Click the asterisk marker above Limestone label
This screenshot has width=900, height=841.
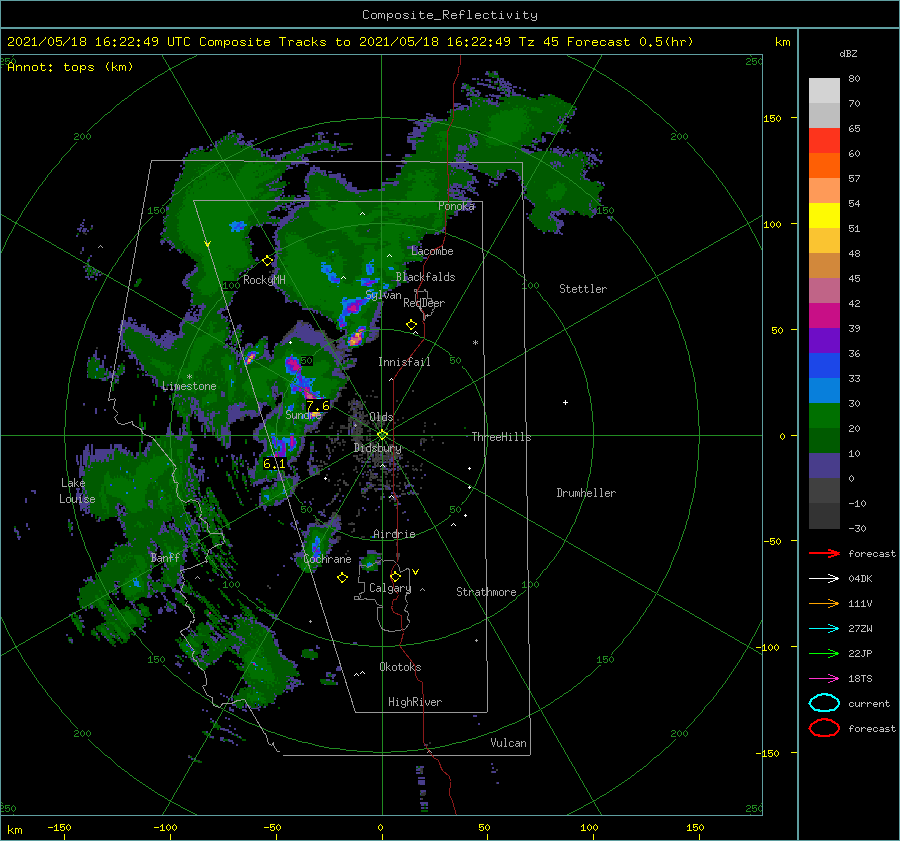tap(189, 377)
